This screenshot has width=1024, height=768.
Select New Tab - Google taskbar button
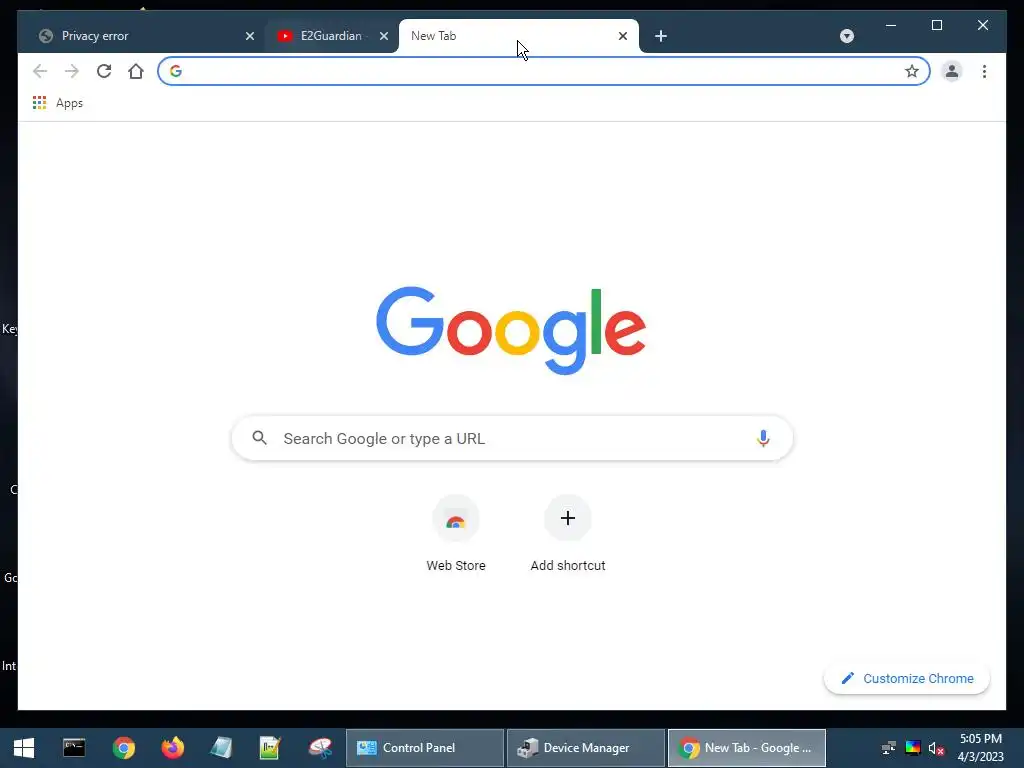747,748
